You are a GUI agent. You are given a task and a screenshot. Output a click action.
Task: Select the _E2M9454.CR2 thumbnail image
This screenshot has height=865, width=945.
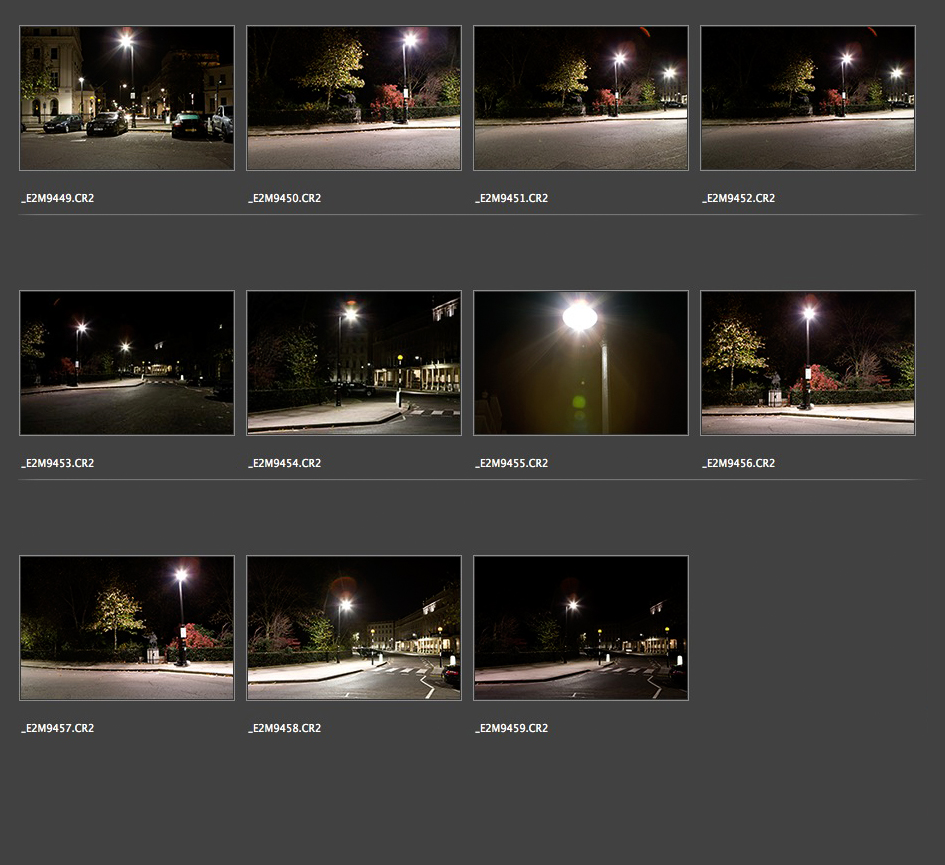point(354,363)
